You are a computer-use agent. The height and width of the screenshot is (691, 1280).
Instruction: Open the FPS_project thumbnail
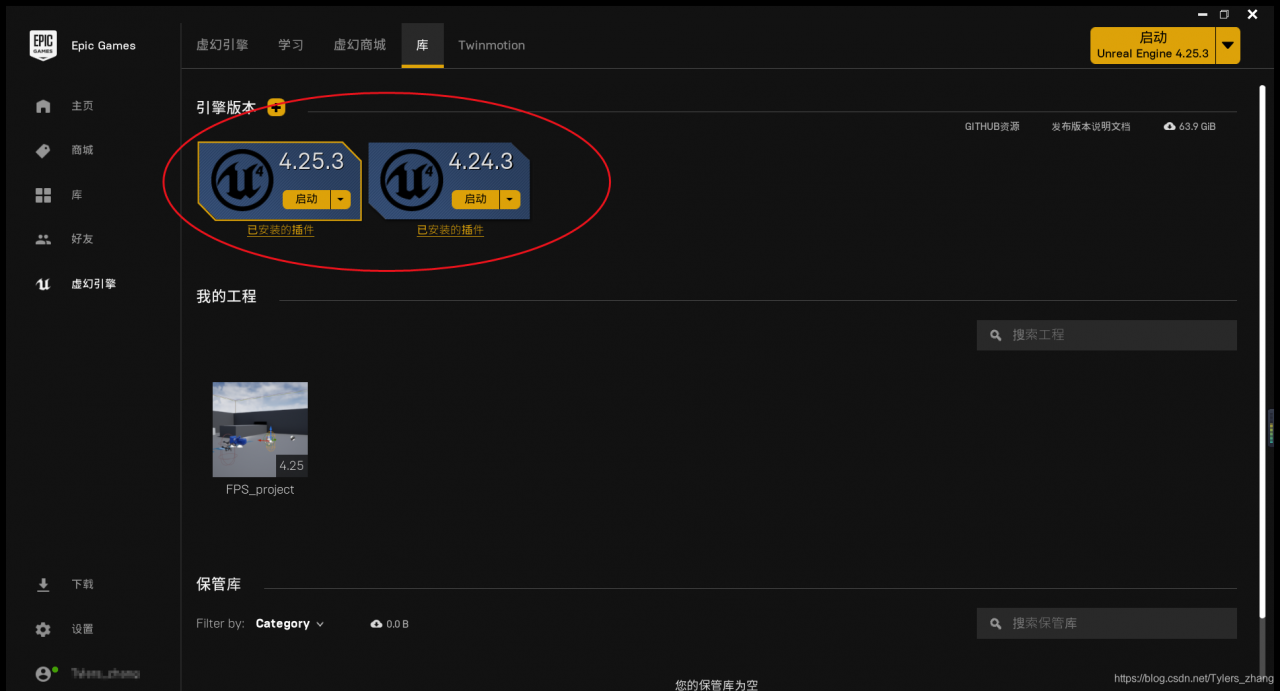point(260,429)
